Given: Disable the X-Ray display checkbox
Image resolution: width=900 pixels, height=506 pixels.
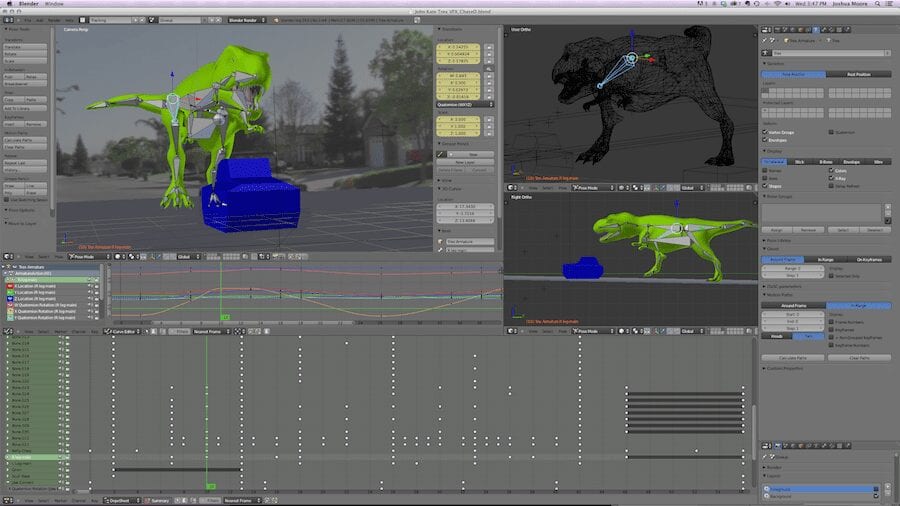Looking at the screenshot, I should click(831, 178).
